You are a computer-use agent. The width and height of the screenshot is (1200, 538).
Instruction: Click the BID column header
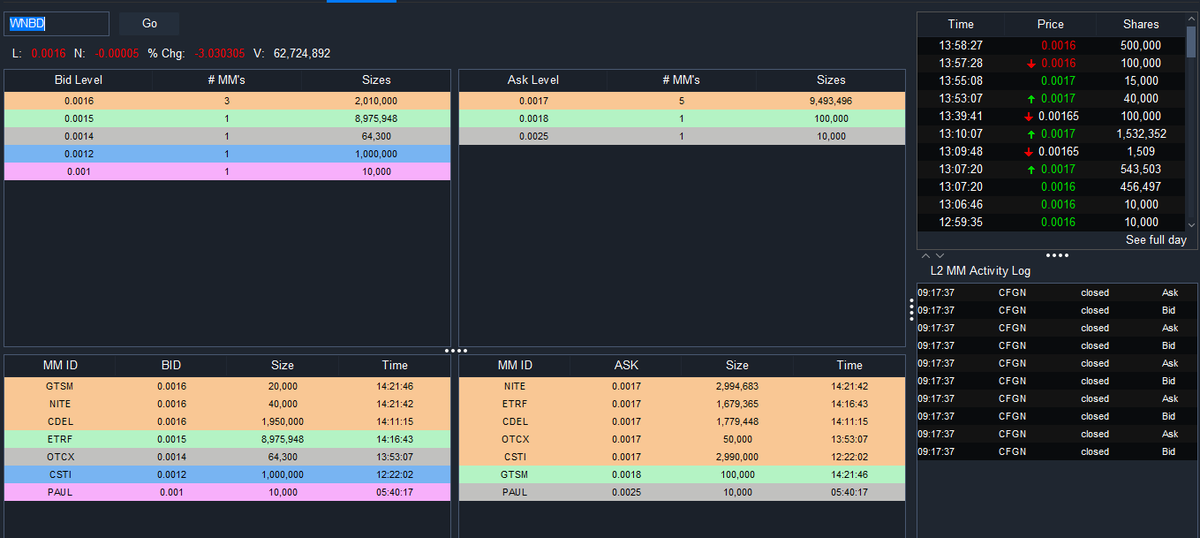tap(171, 365)
